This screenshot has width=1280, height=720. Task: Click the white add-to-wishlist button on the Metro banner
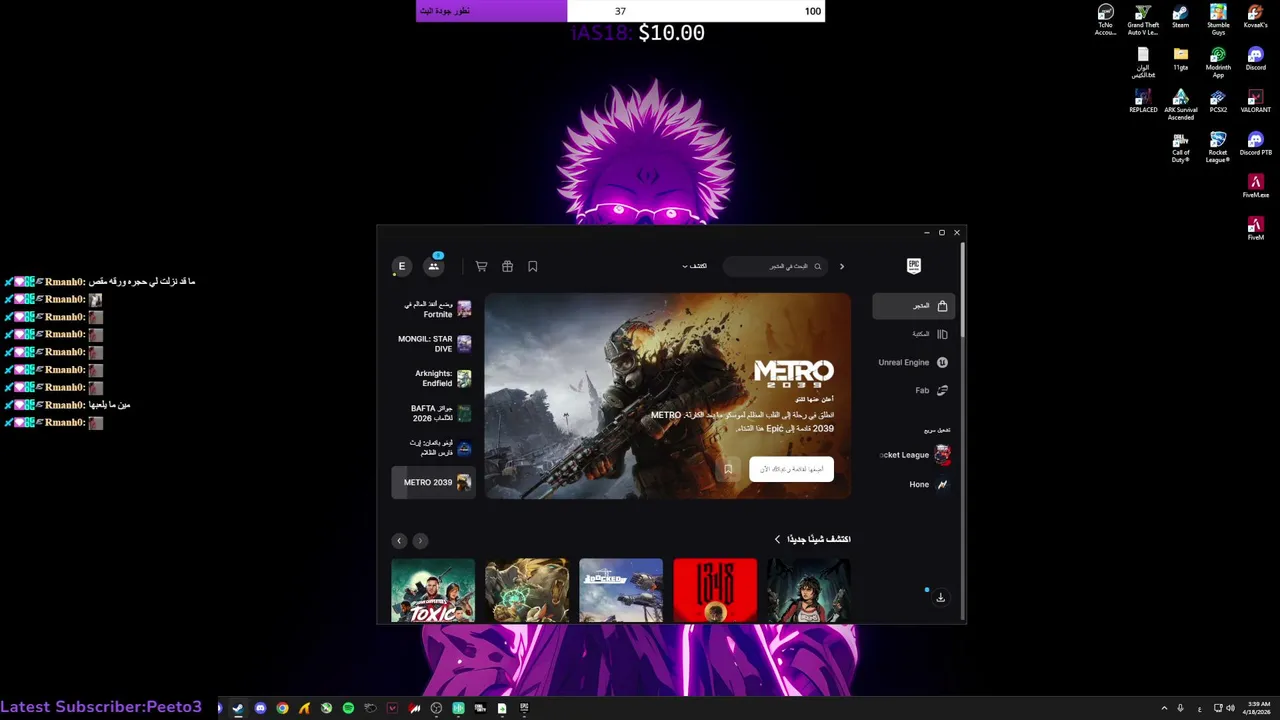tap(791, 468)
